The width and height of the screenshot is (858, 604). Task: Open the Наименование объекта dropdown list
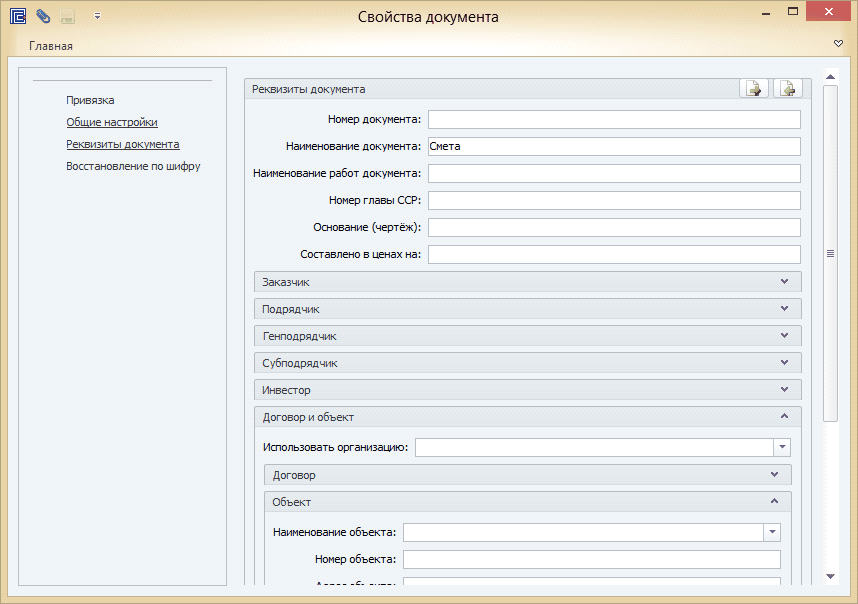coord(772,532)
